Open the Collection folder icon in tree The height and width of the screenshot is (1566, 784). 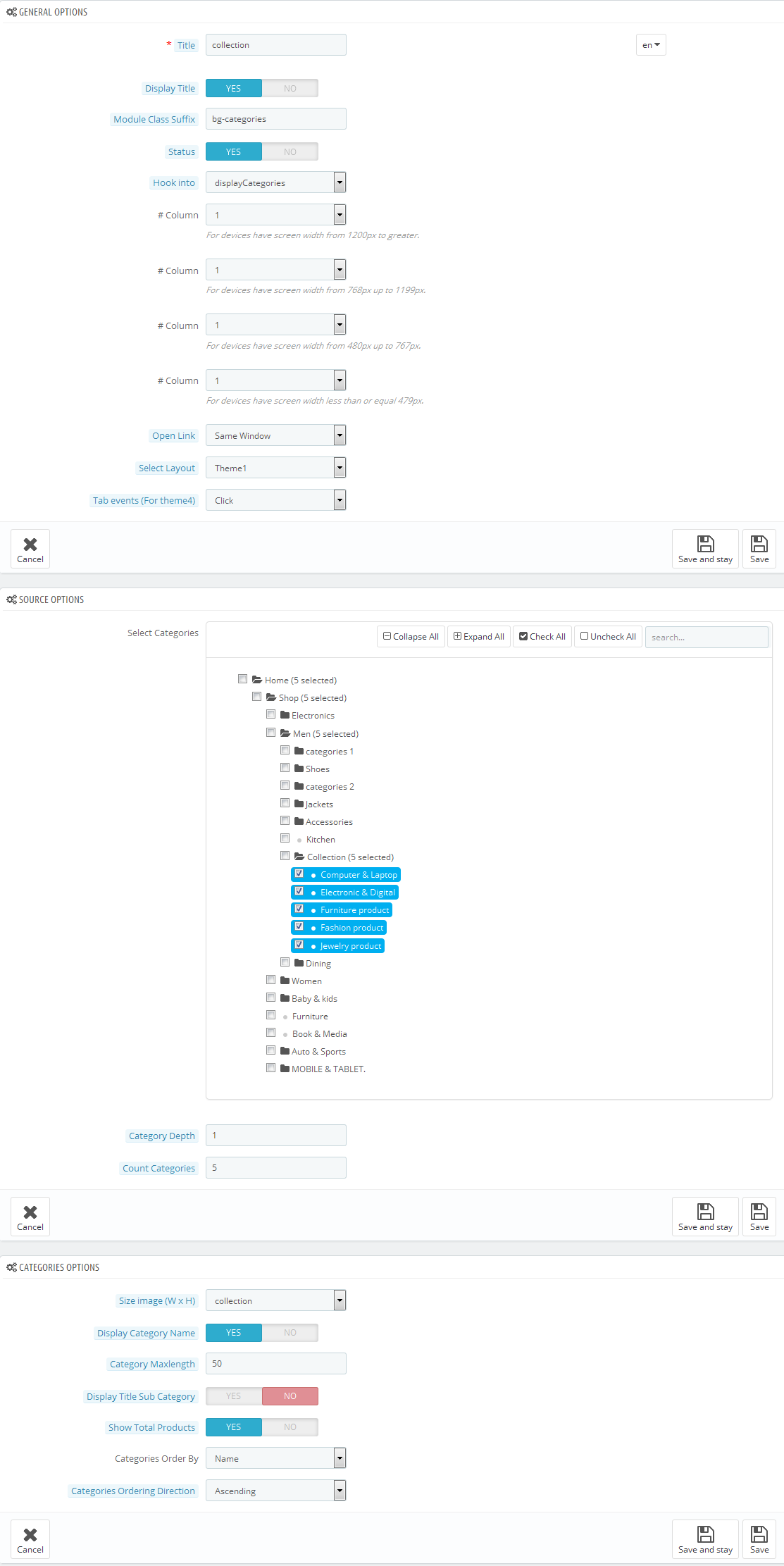[x=299, y=857]
